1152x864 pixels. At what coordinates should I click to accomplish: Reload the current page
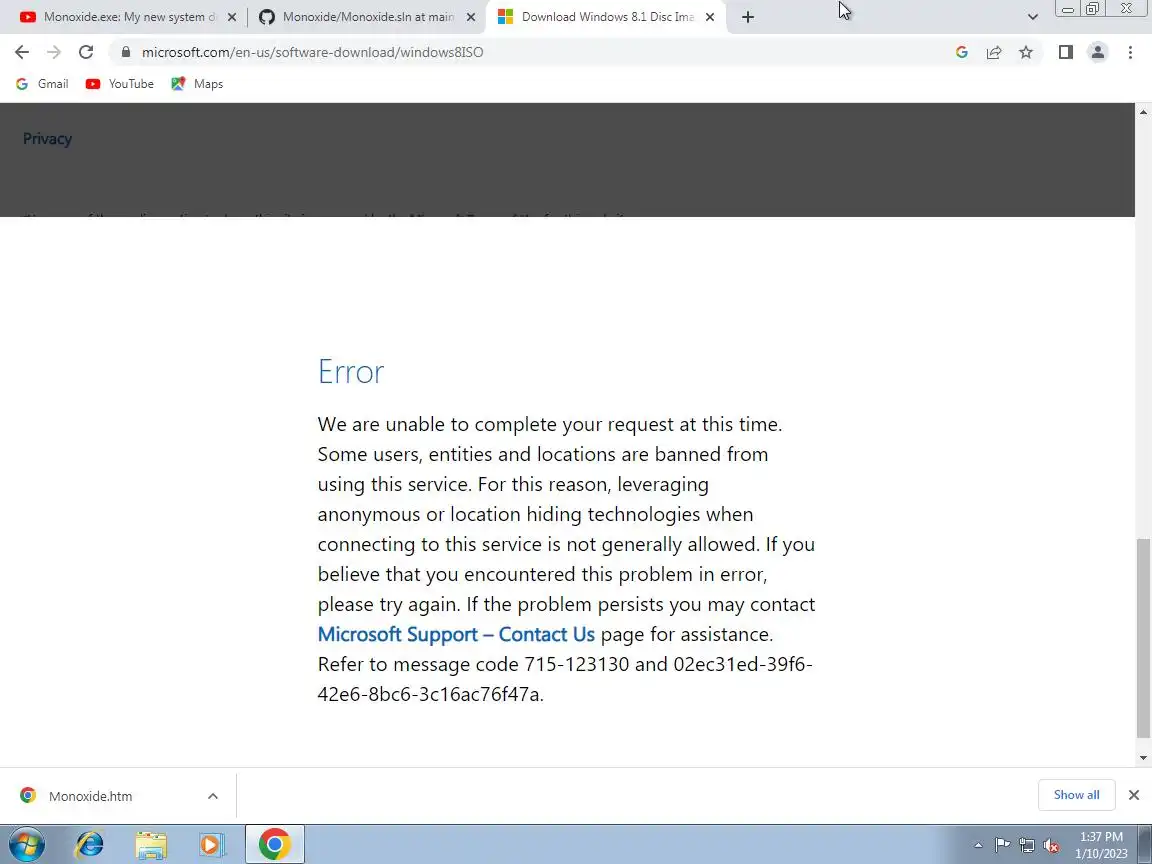tap(86, 52)
